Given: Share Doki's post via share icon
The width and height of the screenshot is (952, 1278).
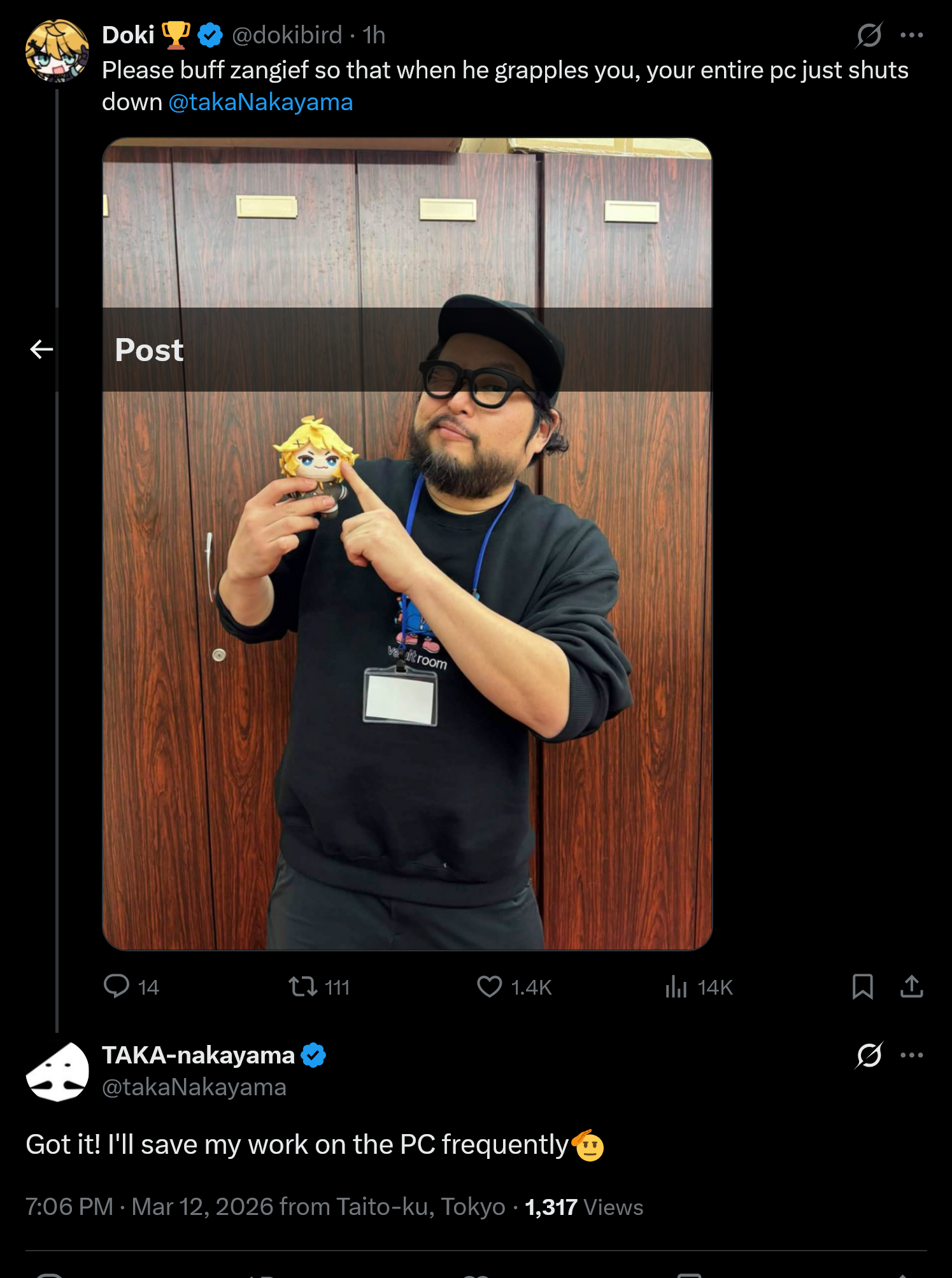Looking at the screenshot, I should click(911, 986).
